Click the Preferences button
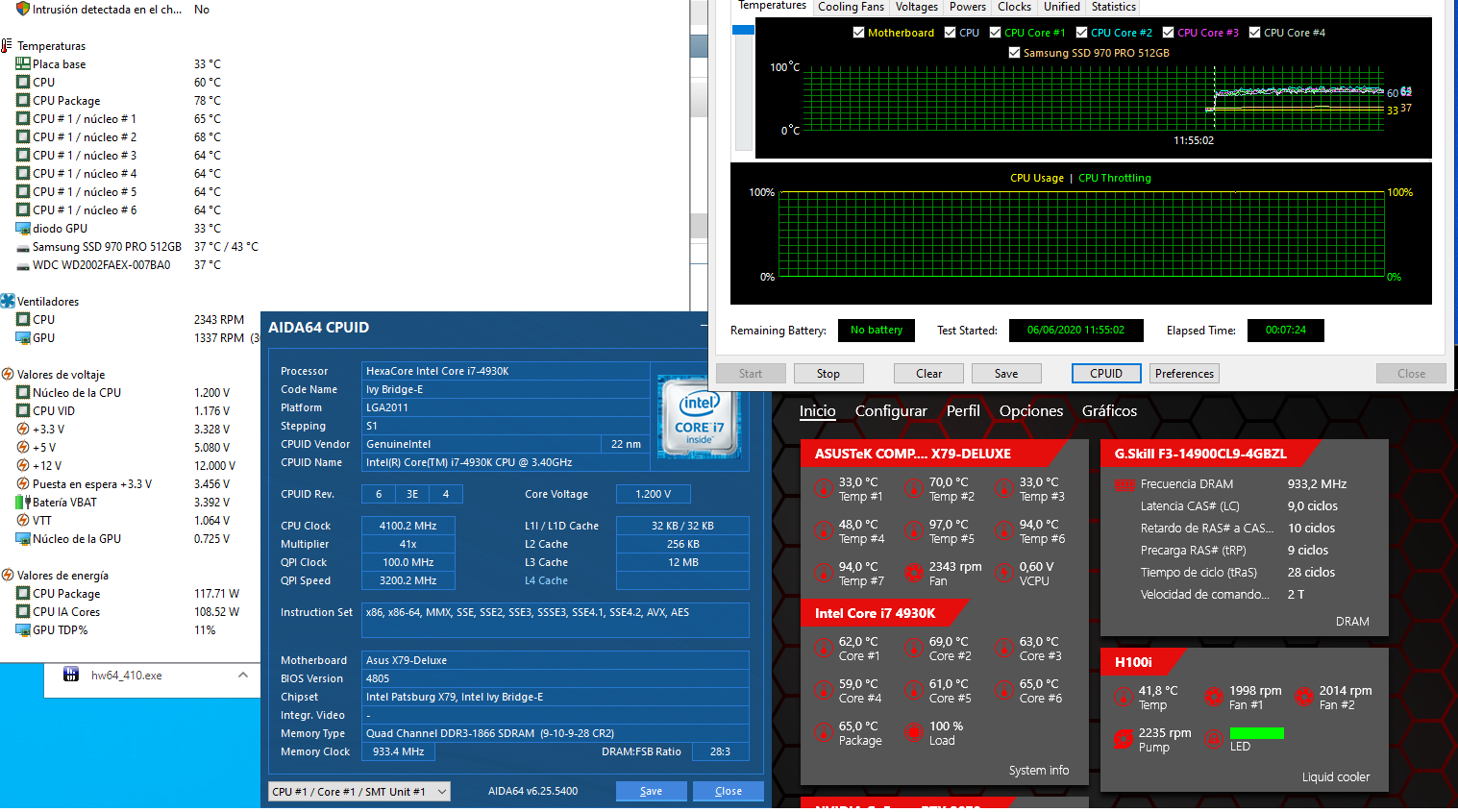1458x812 pixels. [1184, 374]
